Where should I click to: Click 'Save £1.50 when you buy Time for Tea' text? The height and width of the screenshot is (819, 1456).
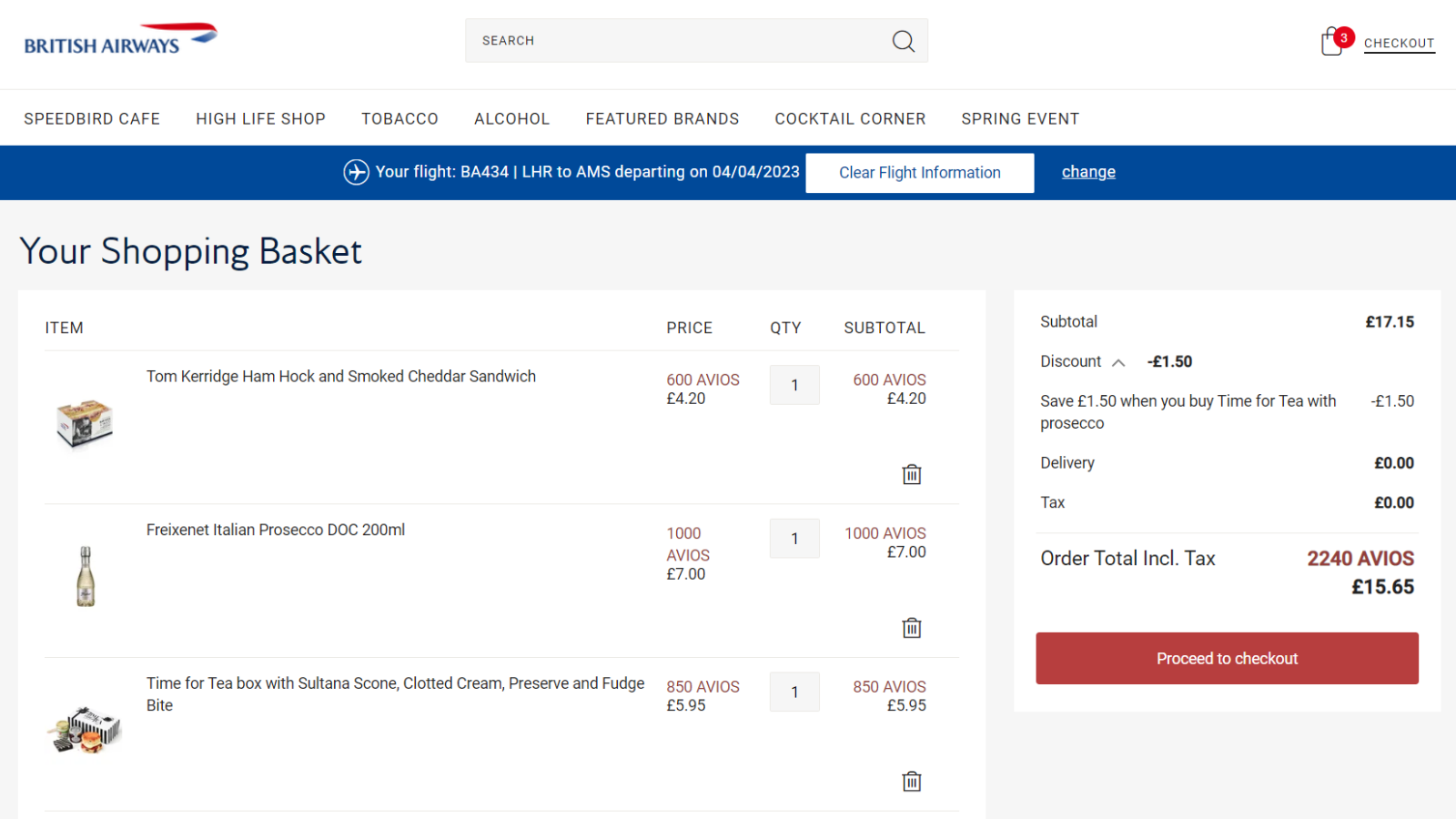1188,412
